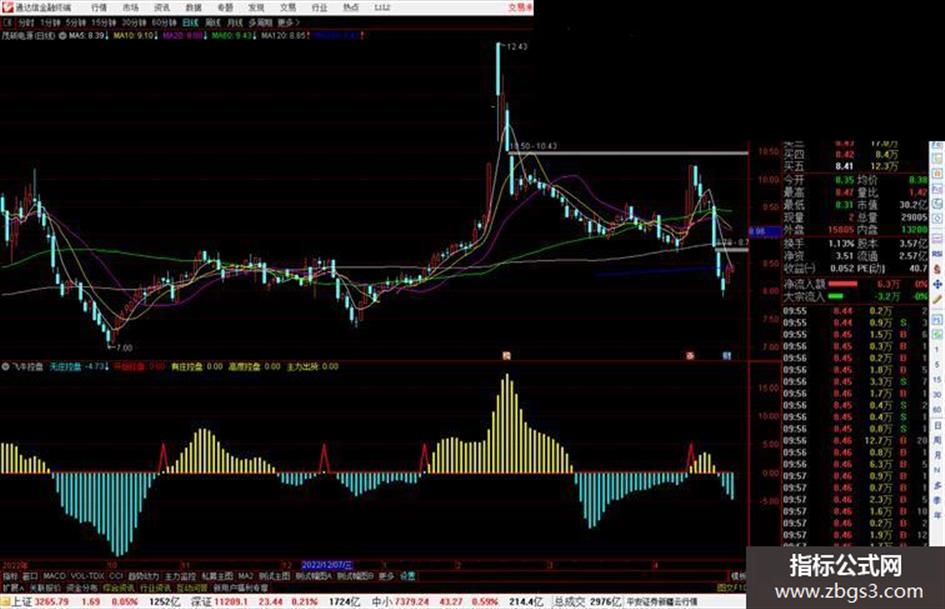Click the 季 button in right sidebar
The height and width of the screenshot is (609, 945).
[x=937, y=500]
